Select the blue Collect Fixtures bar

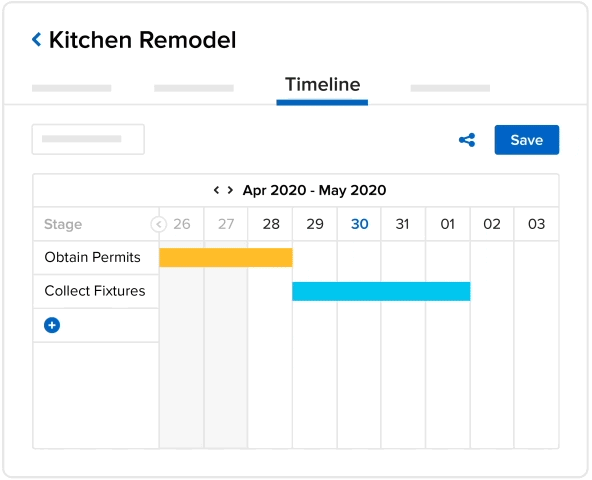pos(381,291)
